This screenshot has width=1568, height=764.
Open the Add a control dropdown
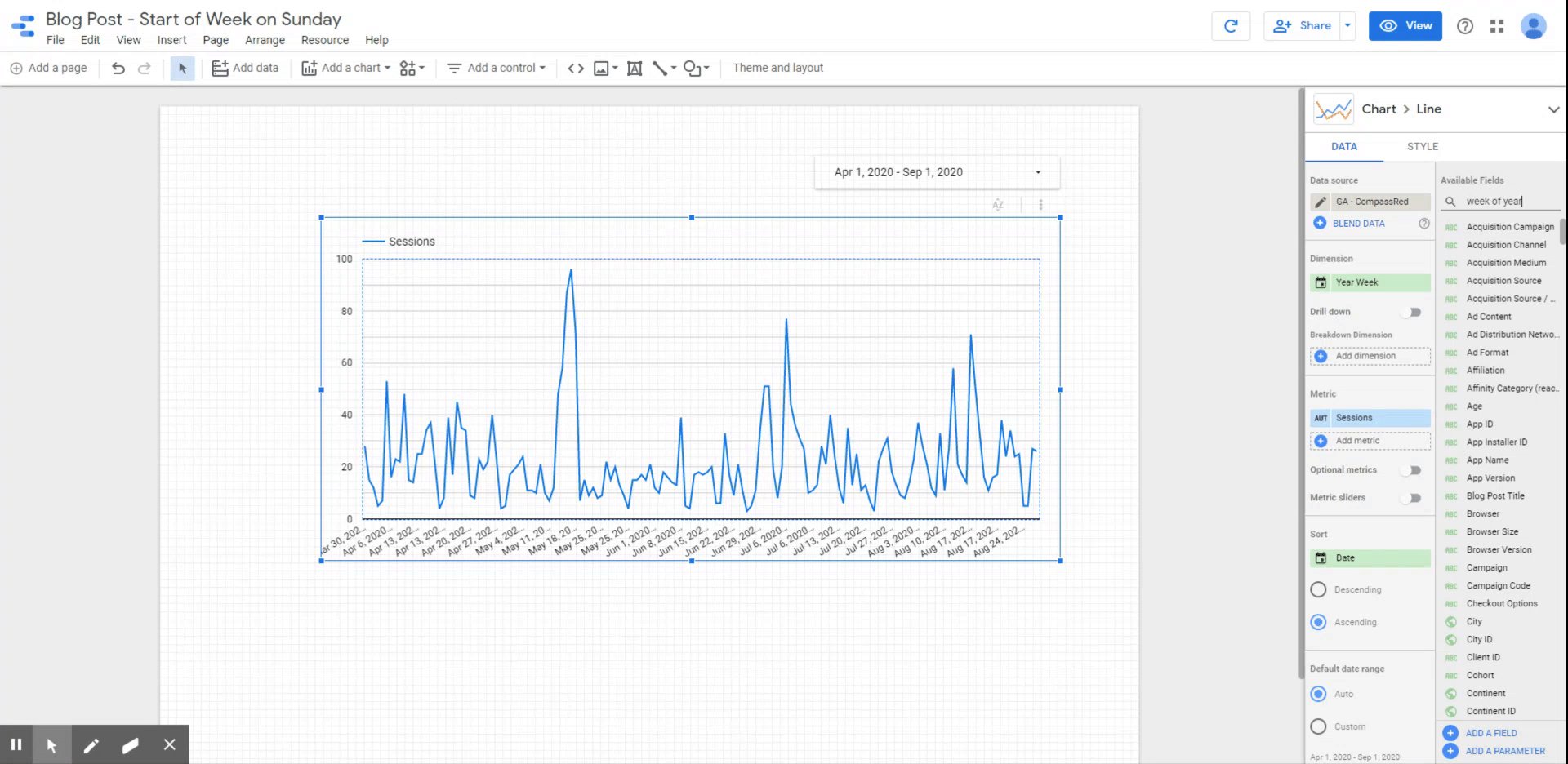[496, 69]
